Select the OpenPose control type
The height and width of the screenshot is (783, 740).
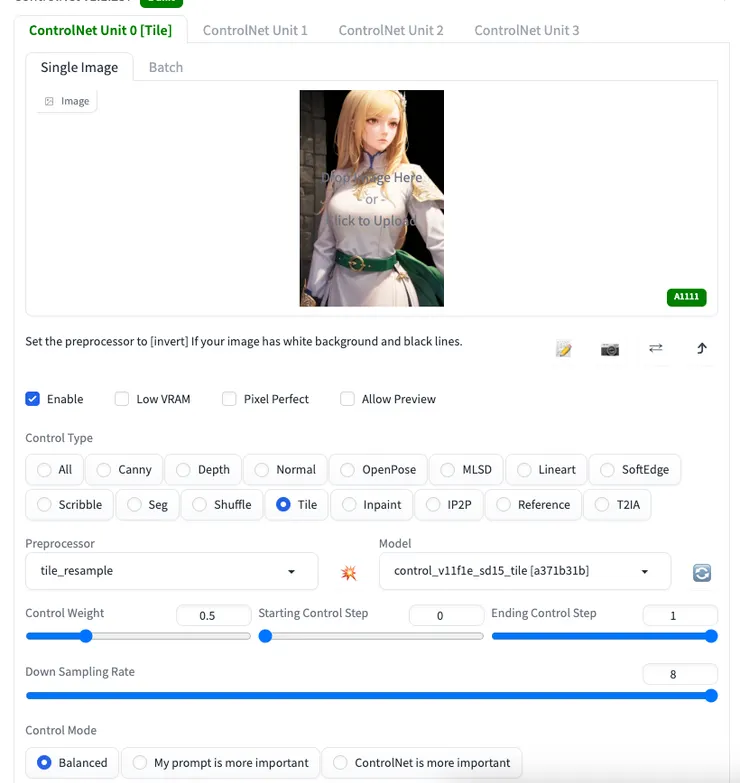pyautogui.click(x=378, y=470)
